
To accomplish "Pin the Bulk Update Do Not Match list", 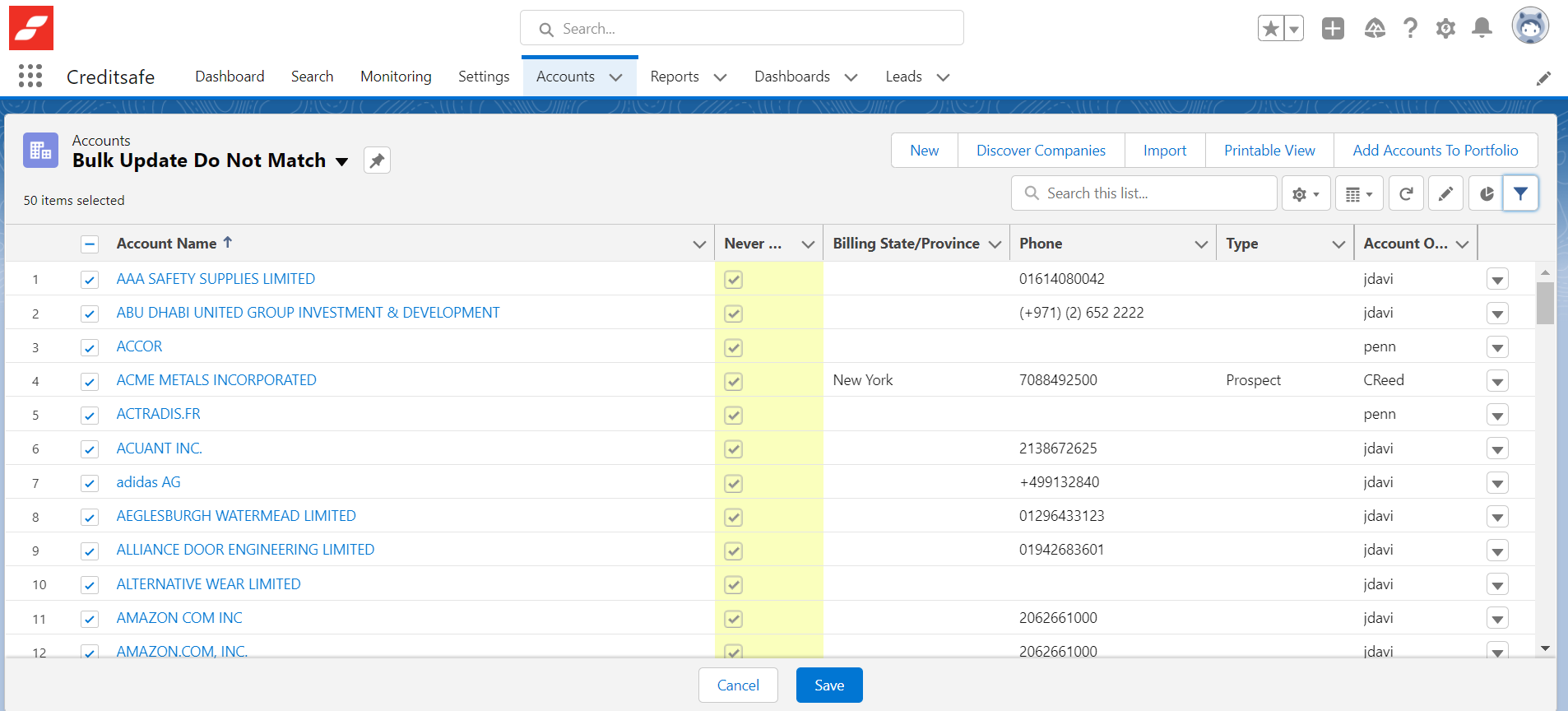I will tap(377, 160).
